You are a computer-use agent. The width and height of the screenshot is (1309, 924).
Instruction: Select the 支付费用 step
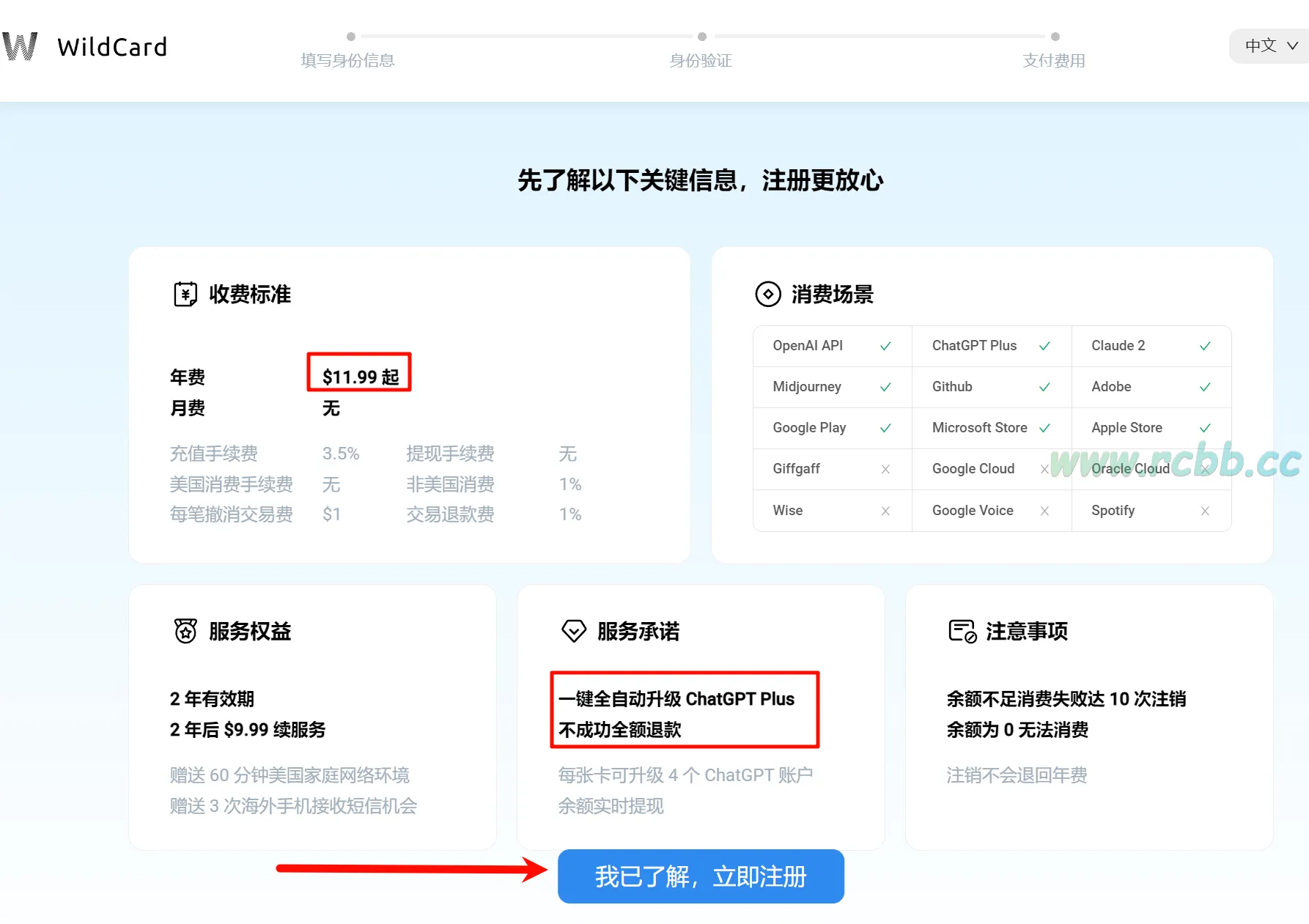coord(1054,60)
